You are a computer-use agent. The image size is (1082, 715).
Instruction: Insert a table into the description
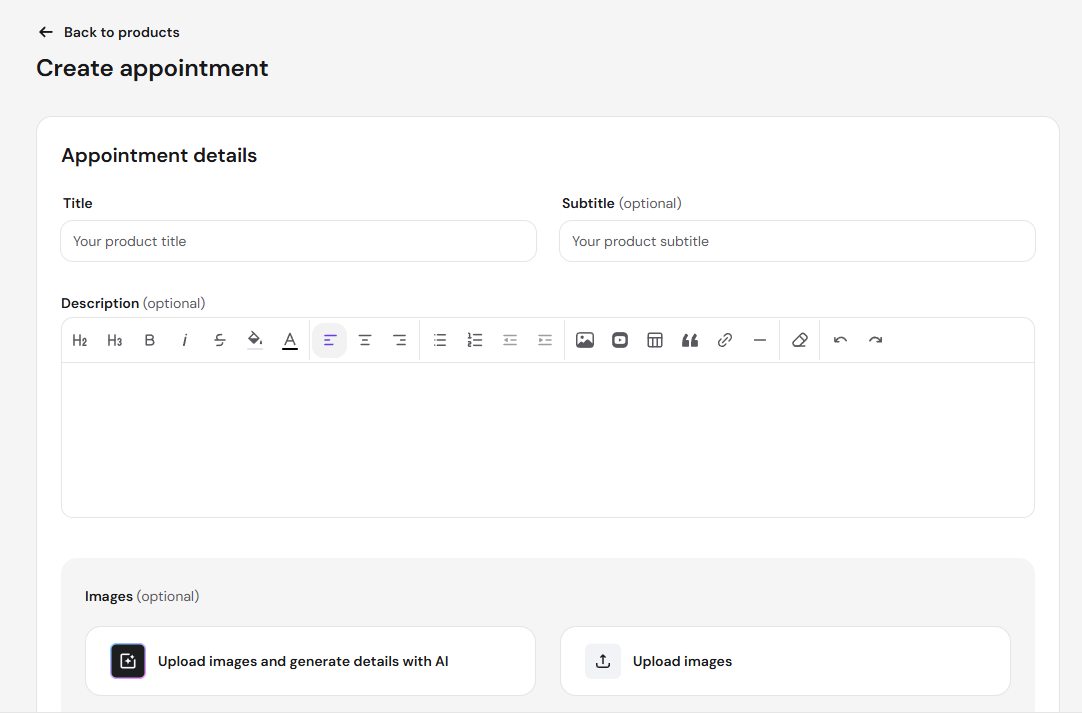pyautogui.click(x=655, y=340)
